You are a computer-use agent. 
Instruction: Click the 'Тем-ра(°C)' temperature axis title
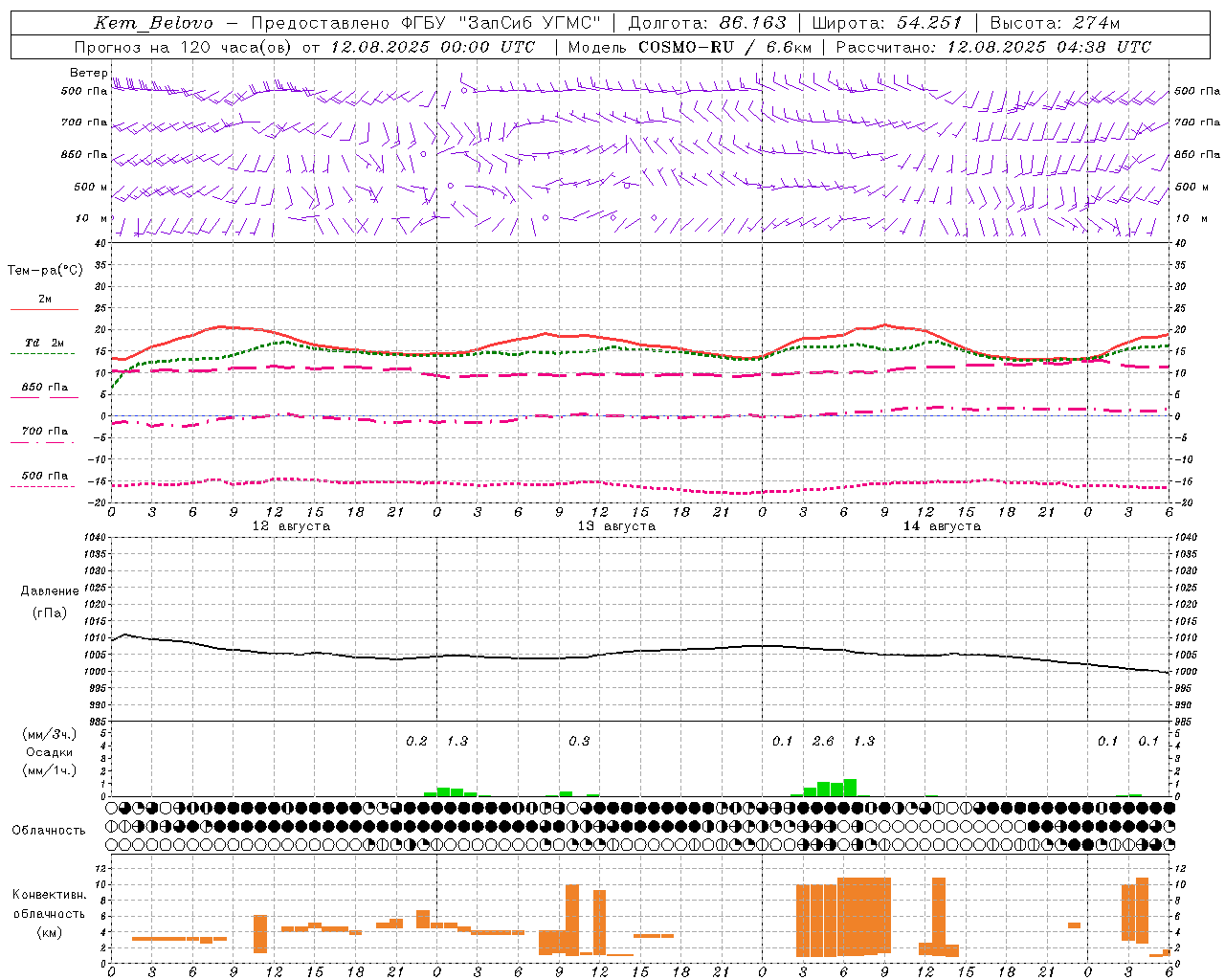[45, 270]
